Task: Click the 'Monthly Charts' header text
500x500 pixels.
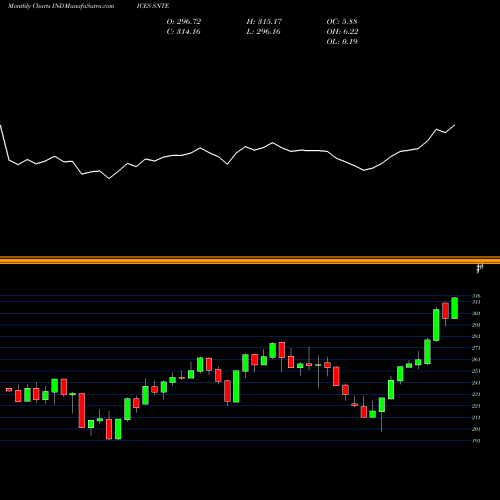Action: click(x=29, y=6)
